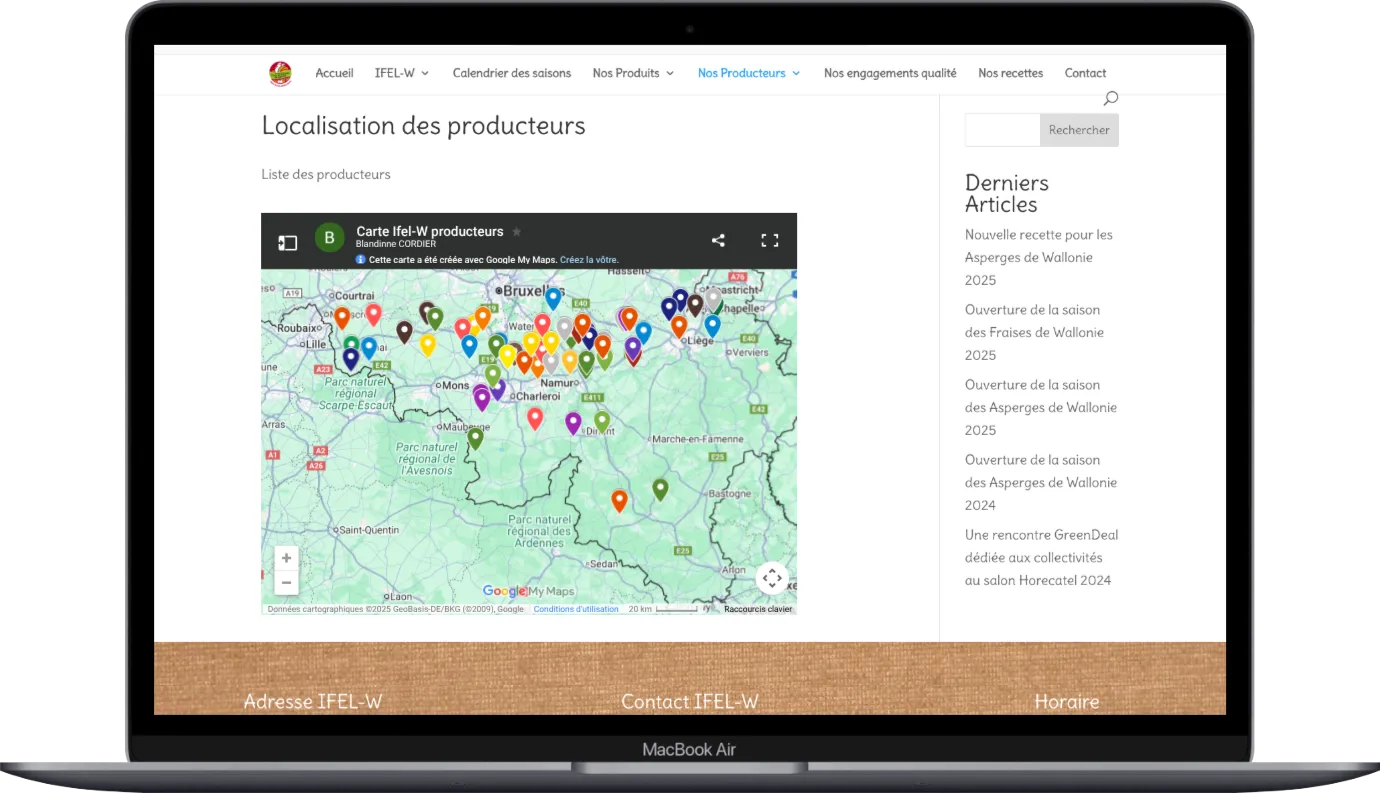1380x793 pixels.
Task: Select the light green pin at Dinant
Action: click(x=602, y=421)
